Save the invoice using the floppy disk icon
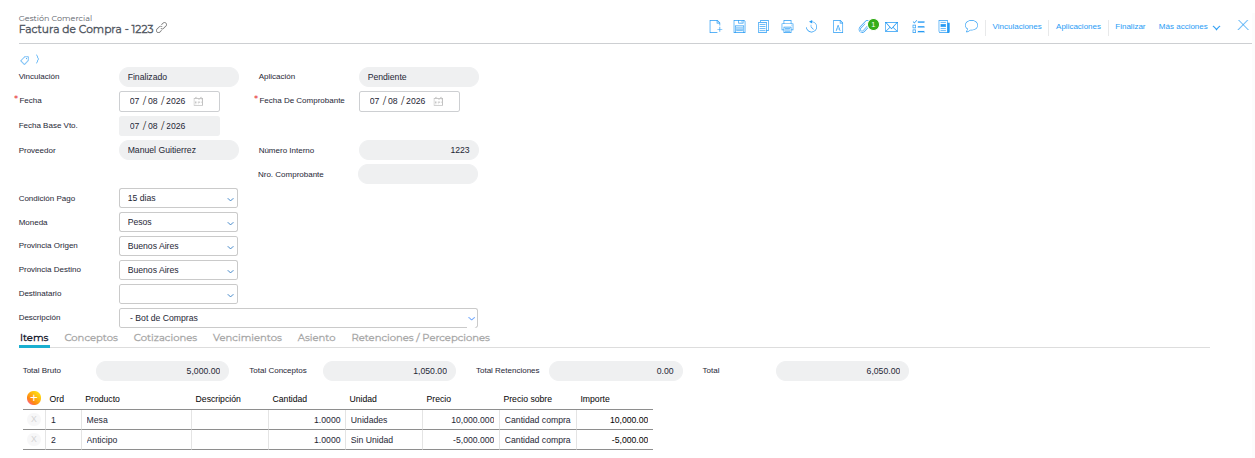 pyautogui.click(x=740, y=27)
